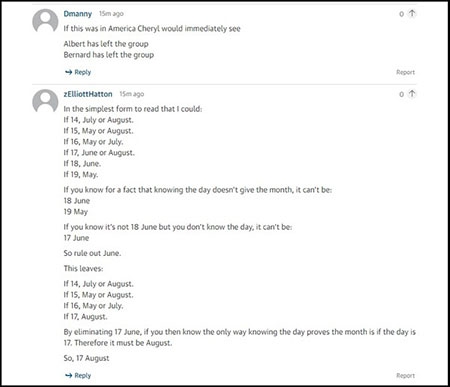This screenshot has width=450, height=387.
Task: Upvote zElliottHatton's comment with the arrow icon
Action: 412,94
